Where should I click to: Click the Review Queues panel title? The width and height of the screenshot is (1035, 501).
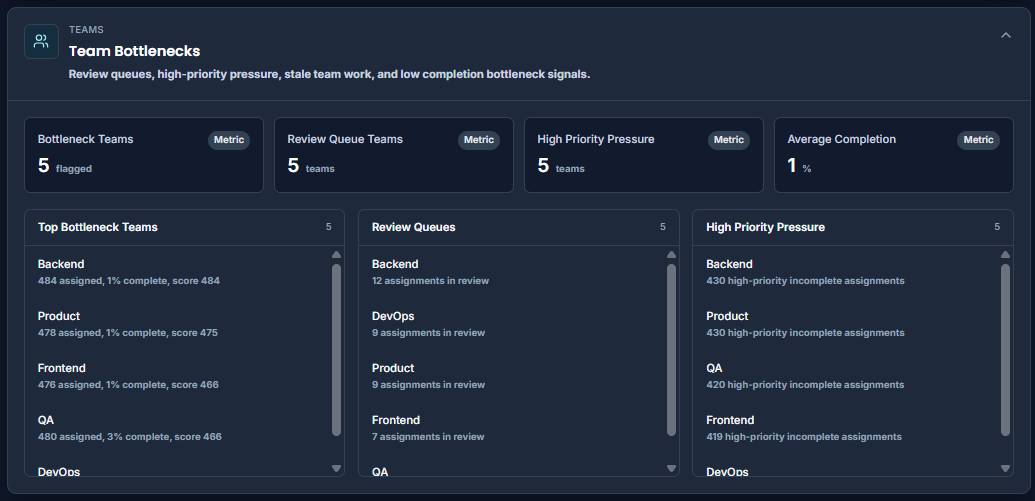point(413,227)
